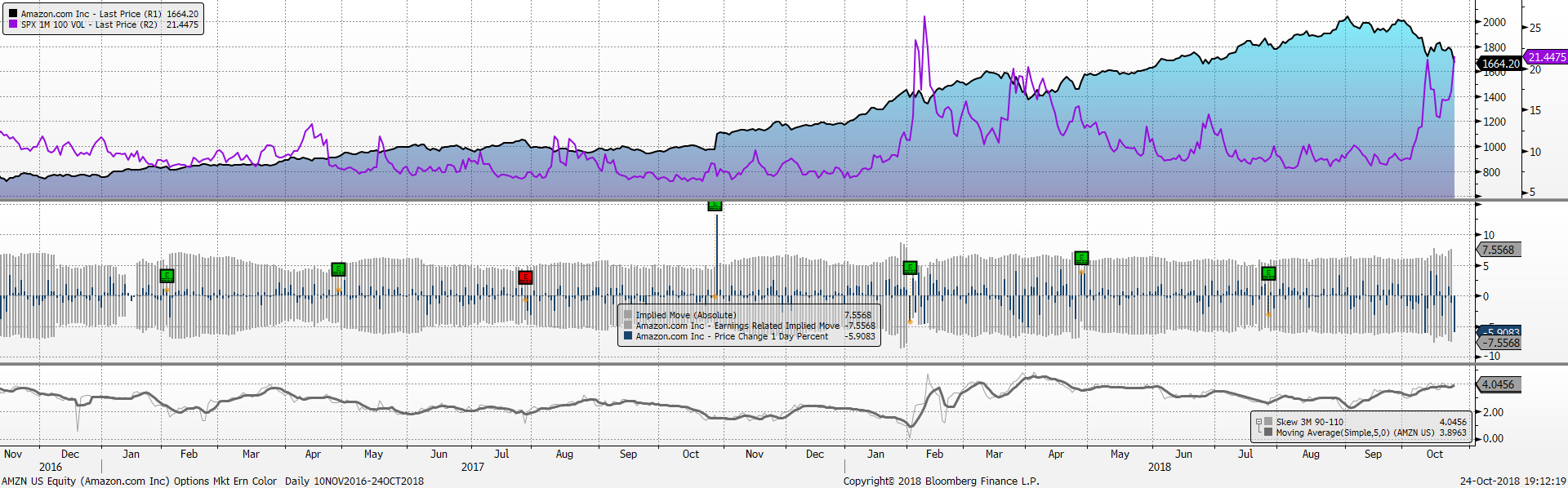Image resolution: width=1568 pixels, height=488 pixels.
Task: Click the purple SPX 1M 100 VOL legend swatch
Action: click(x=12, y=24)
